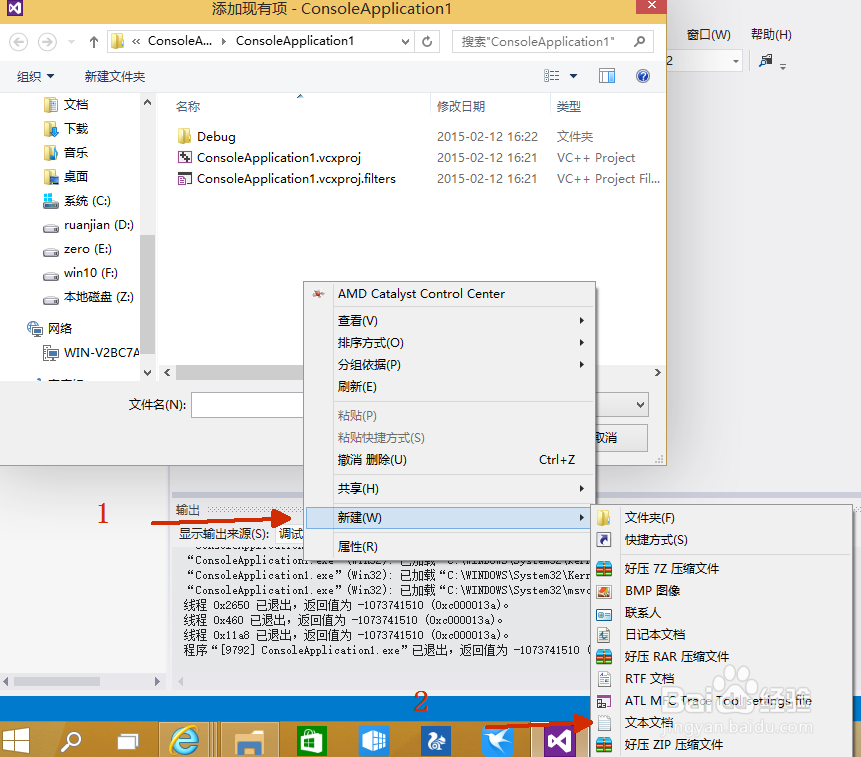Image resolution: width=861 pixels, height=757 pixels.
Task: Click the 新建文件夹 button
Action: pos(115,76)
